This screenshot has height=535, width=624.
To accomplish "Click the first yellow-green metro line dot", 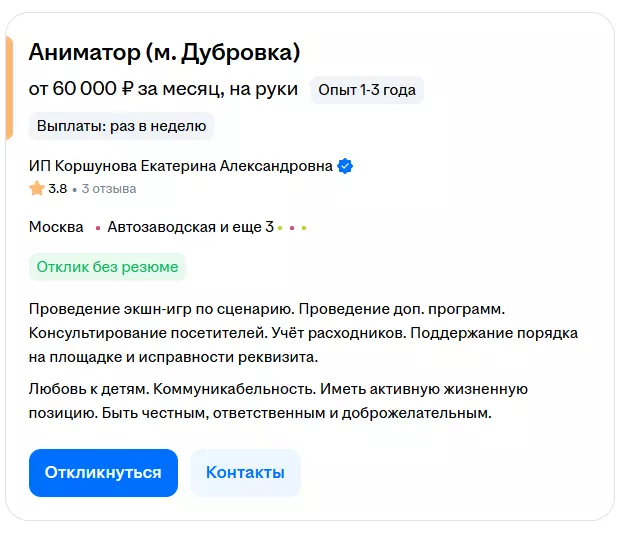I will (x=280, y=228).
